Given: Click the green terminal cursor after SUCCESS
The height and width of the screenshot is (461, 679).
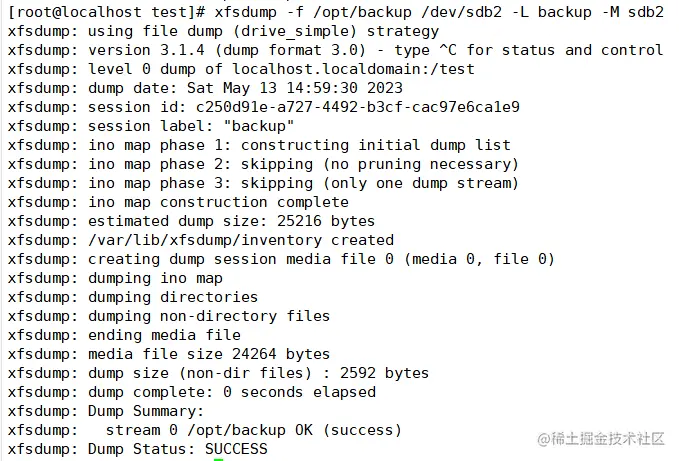Looking at the screenshot, I should (219, 457).
